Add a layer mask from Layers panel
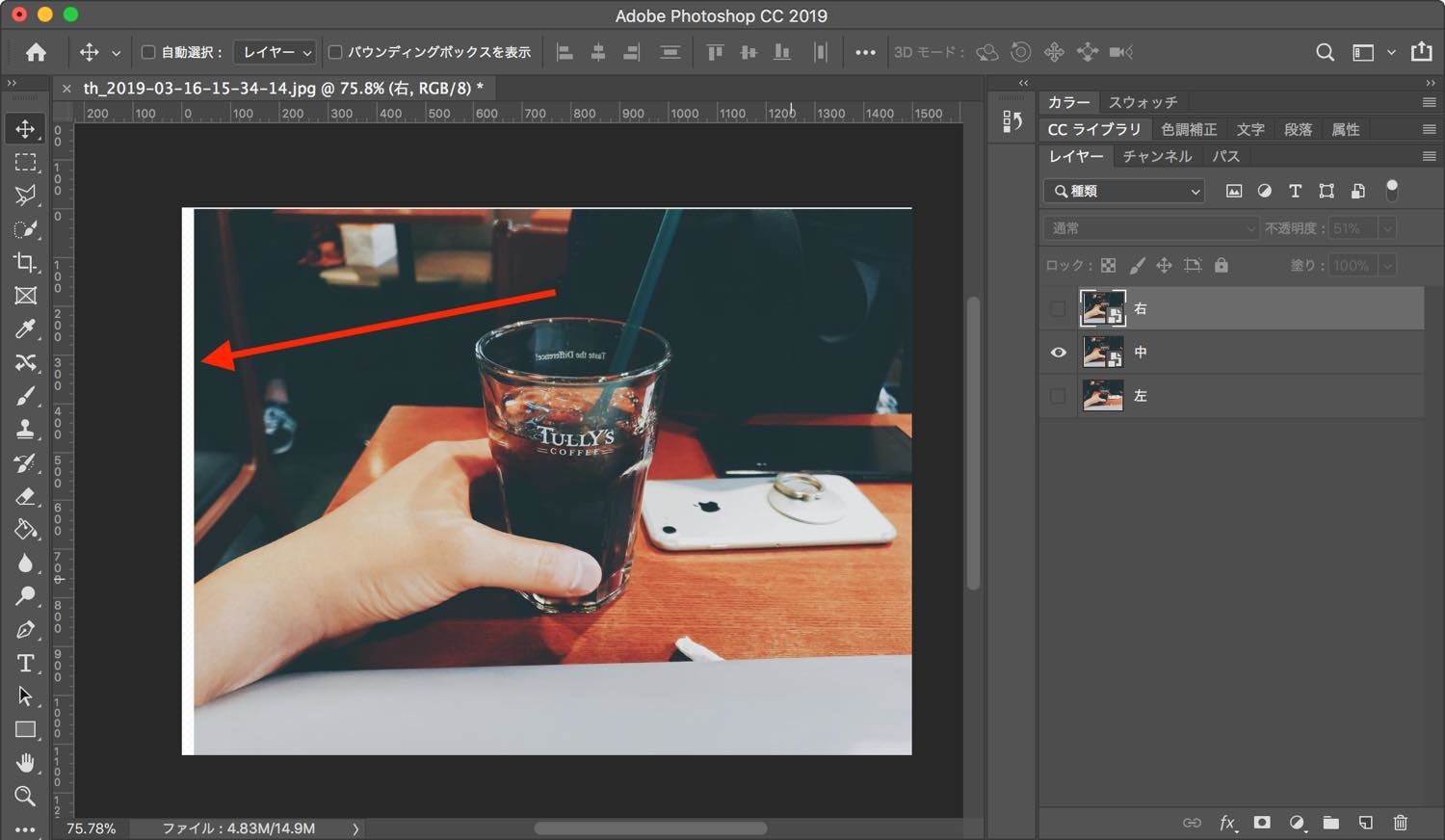The image size is (1445, 840). [x=1262, y=823]
